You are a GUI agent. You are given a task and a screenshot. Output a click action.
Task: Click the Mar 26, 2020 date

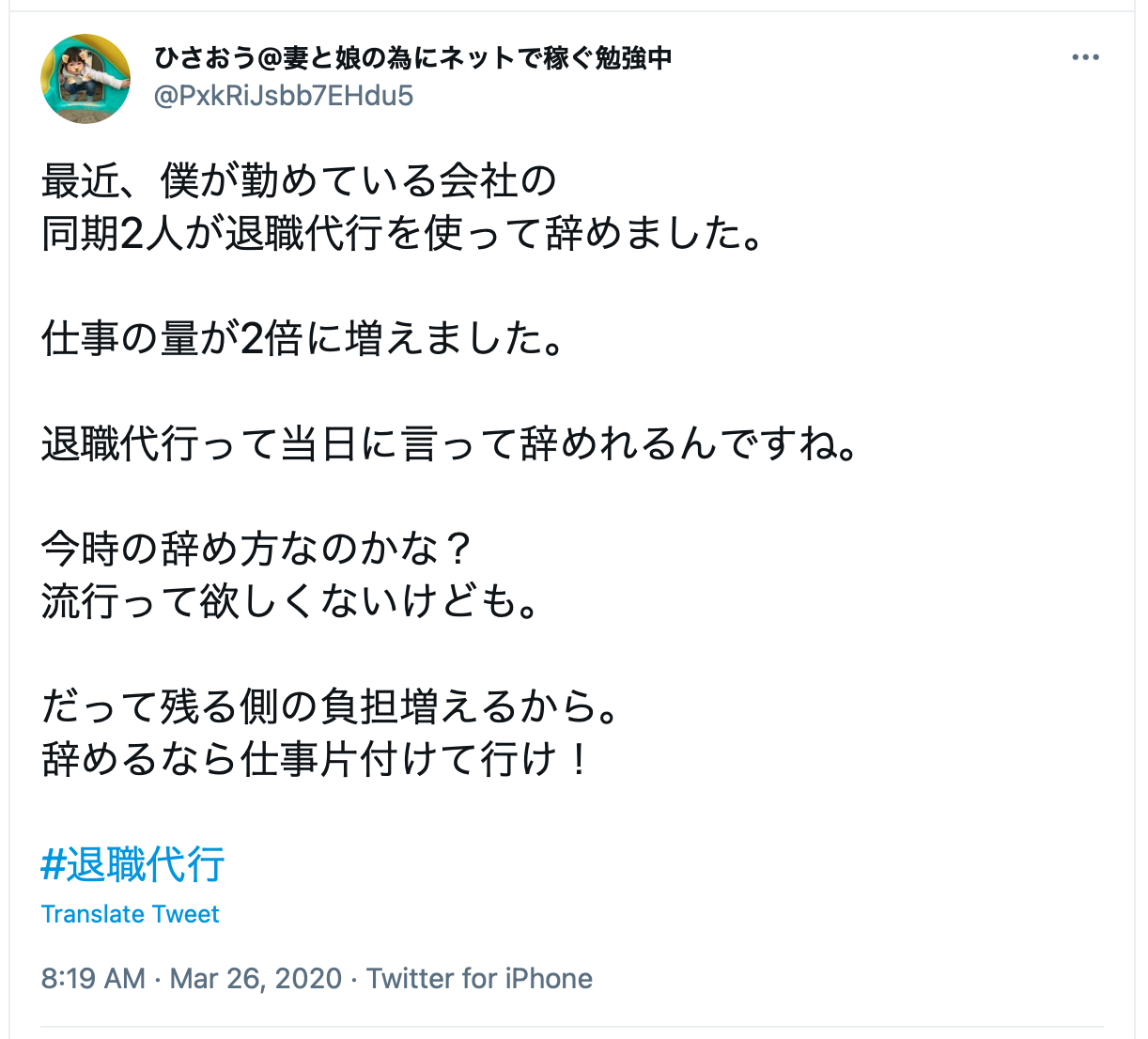coord(256,978)
